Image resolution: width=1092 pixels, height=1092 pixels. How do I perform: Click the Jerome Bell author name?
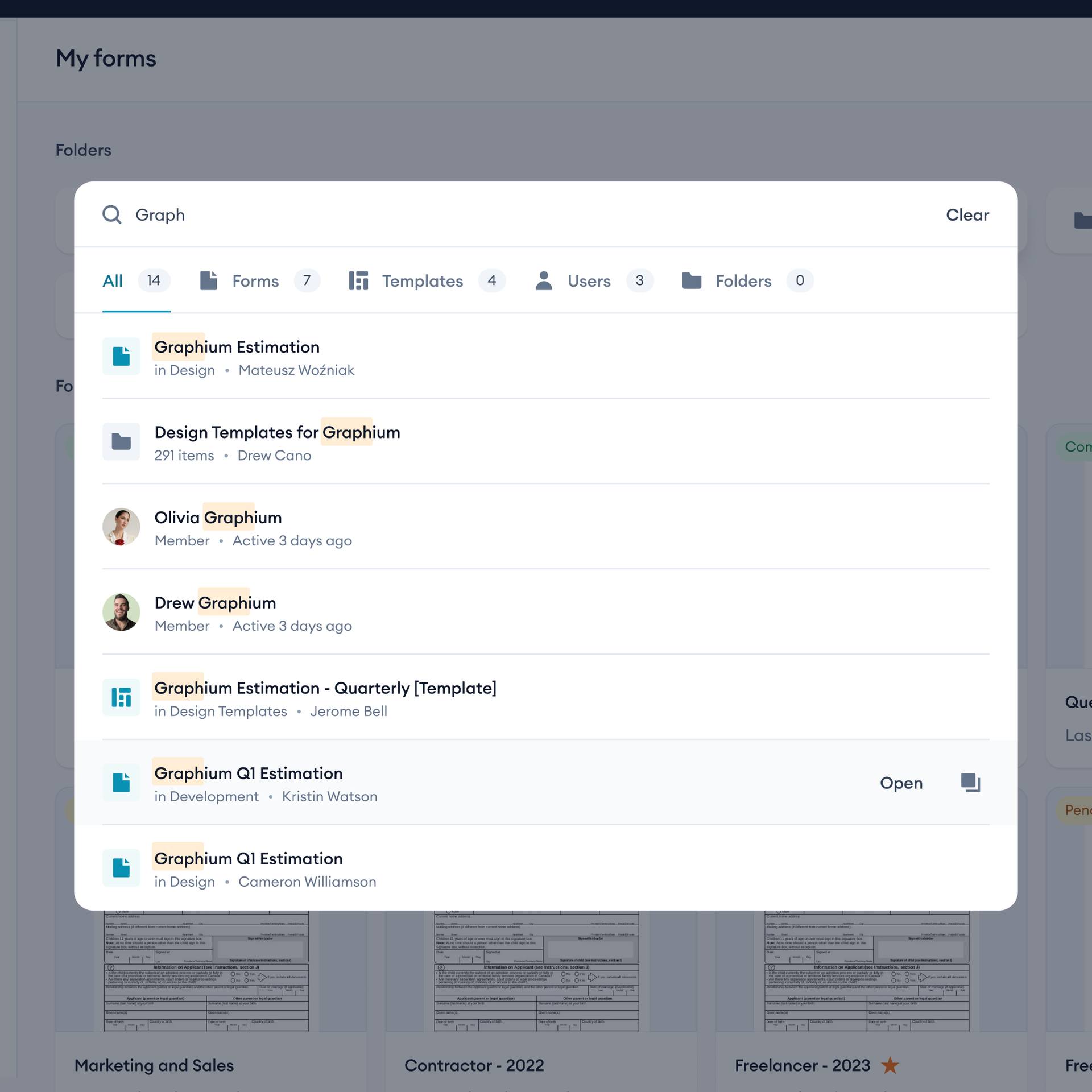(x=349, y=712)
